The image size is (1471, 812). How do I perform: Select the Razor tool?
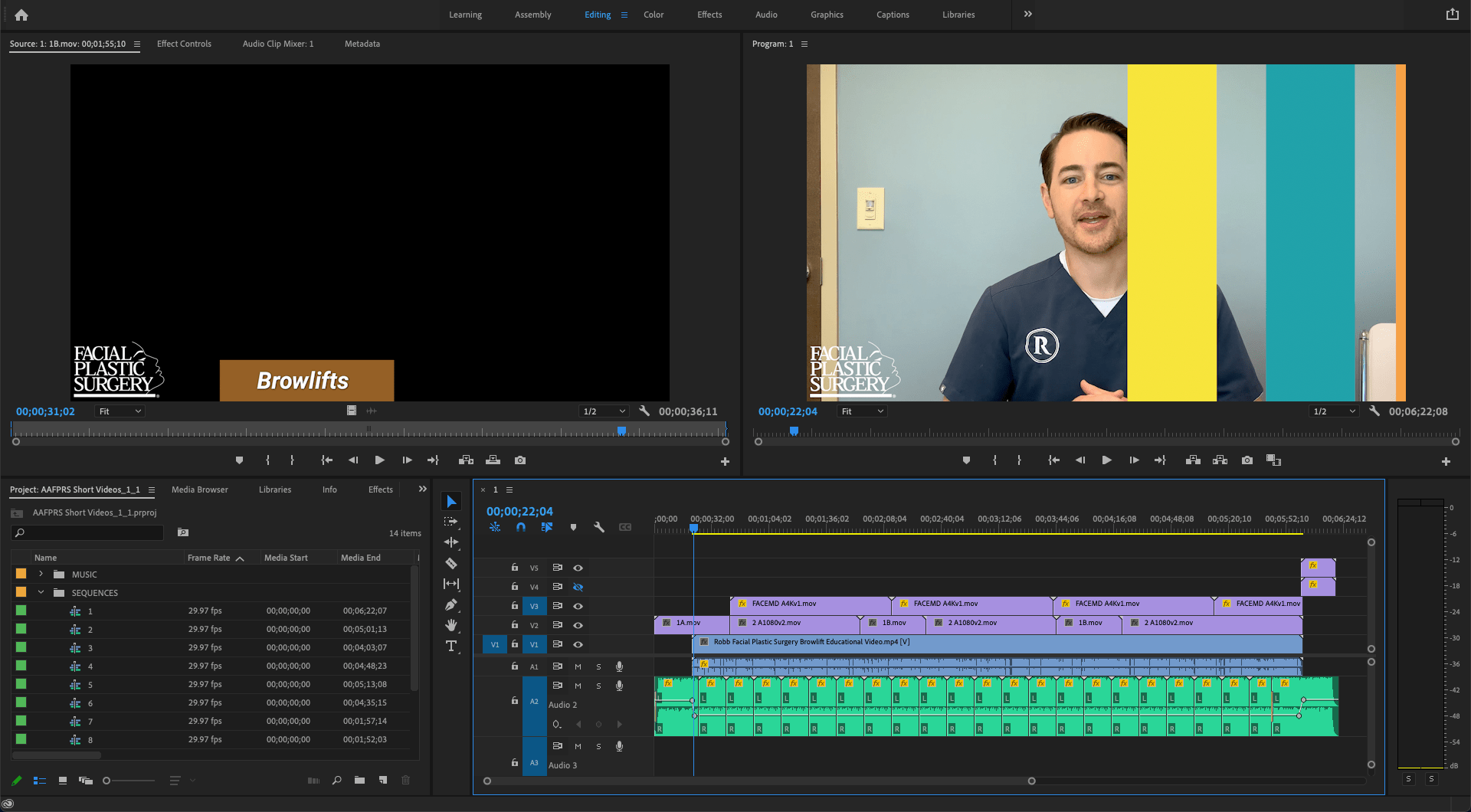point(451,563)
